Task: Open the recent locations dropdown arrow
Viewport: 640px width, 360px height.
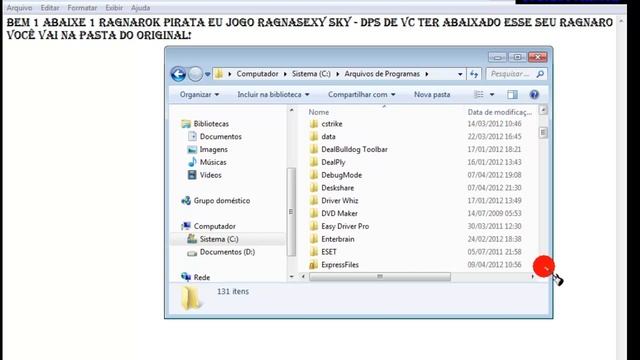Action: click(207, 74)
